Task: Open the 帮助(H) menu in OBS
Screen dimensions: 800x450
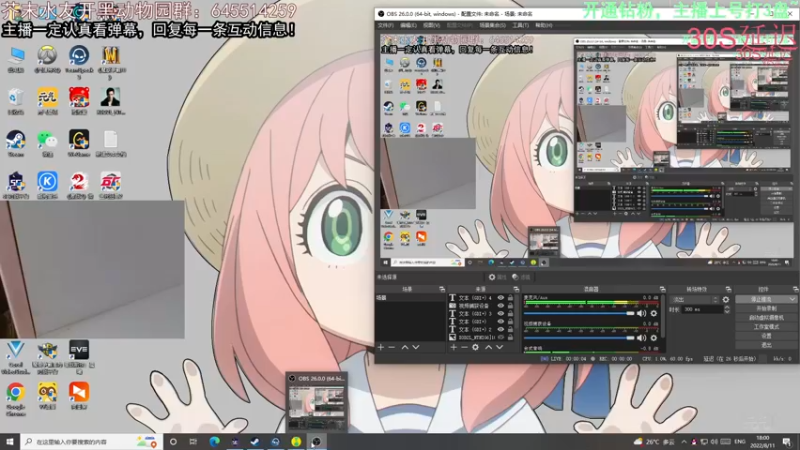Action: point(544,25)
